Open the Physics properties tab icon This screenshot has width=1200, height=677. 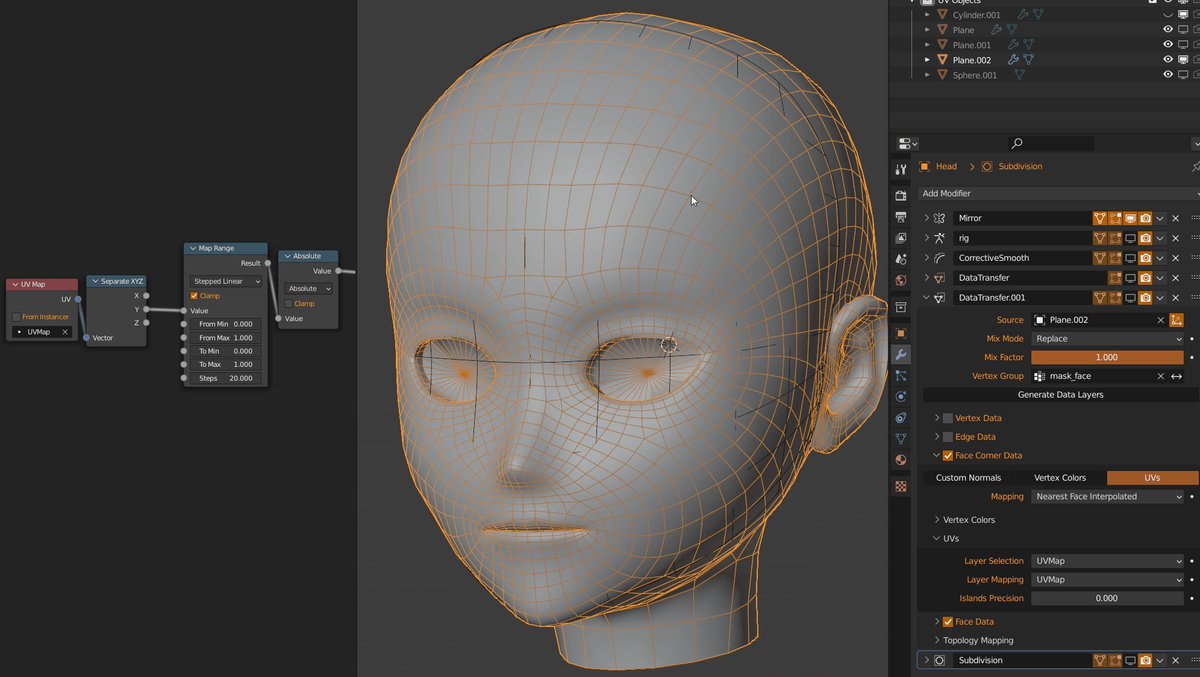click(901, 396)
